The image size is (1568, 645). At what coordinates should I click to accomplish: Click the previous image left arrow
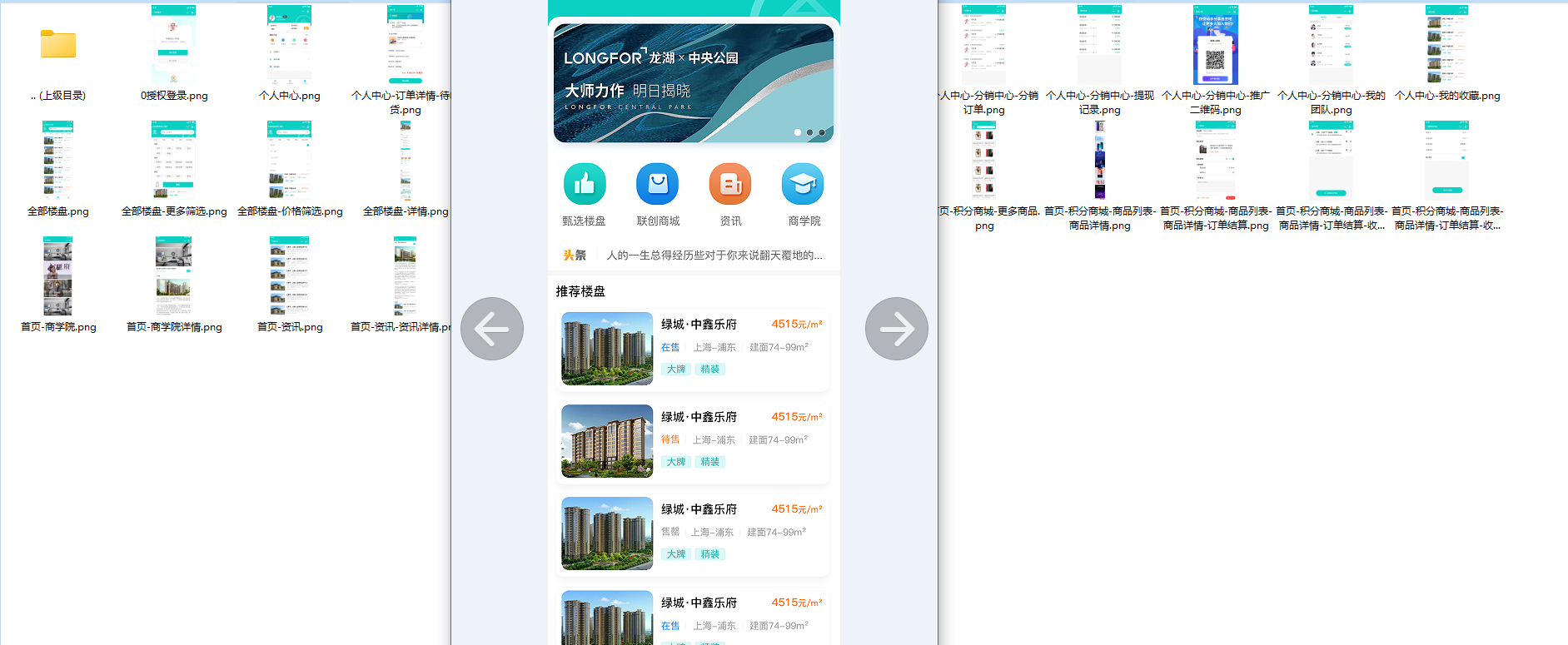pos(491,329)
